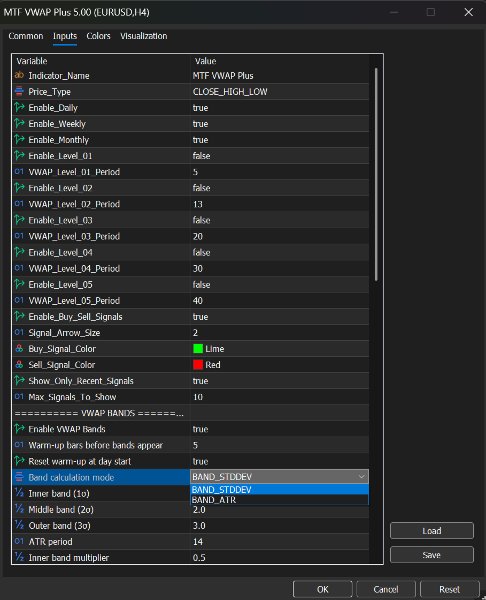Select the BAND_STDDEV option in the list
The image size is (486, 600).
tap(279, 489)
